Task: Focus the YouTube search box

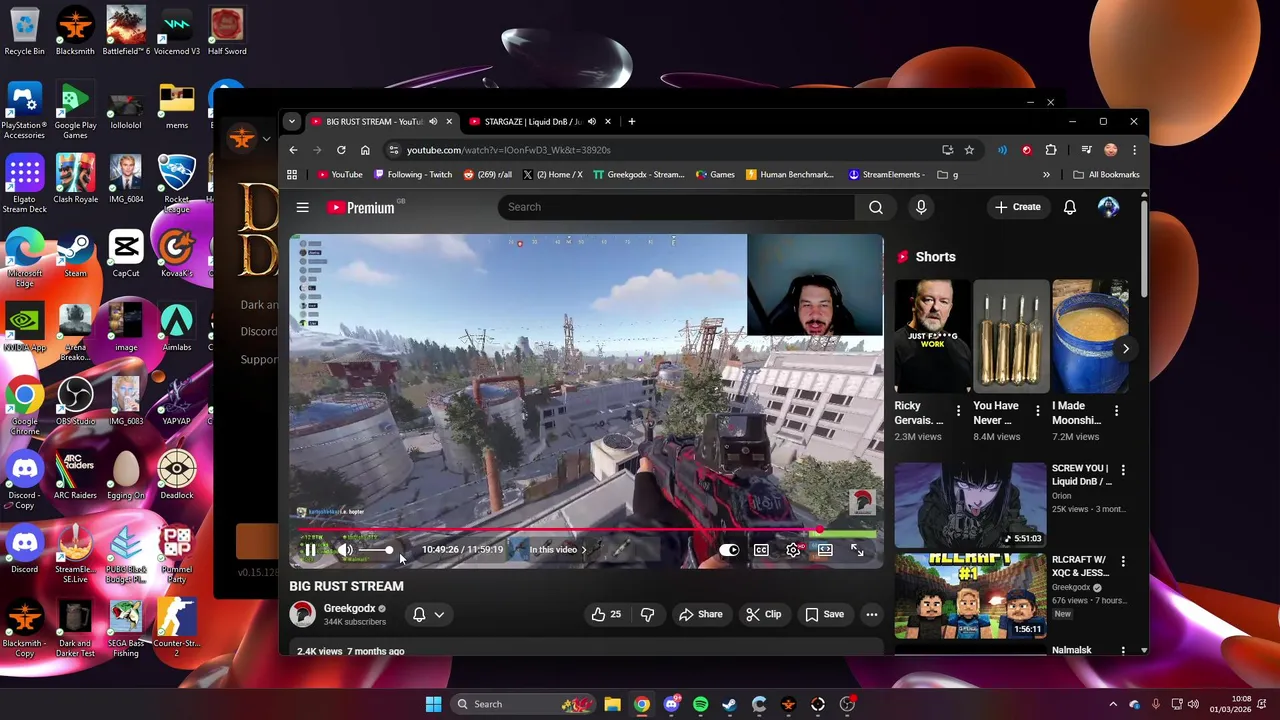Action: tap(676, 207)
